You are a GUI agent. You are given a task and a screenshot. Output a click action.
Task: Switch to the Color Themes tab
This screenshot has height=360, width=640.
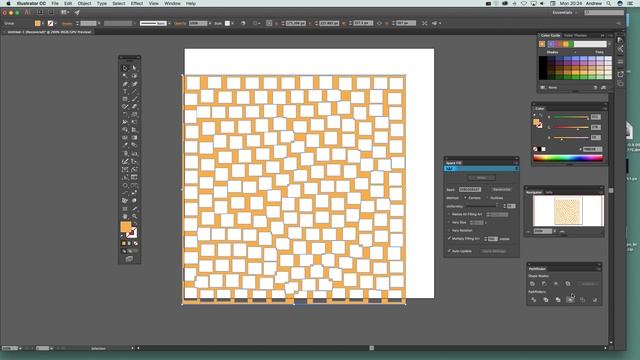575,36
